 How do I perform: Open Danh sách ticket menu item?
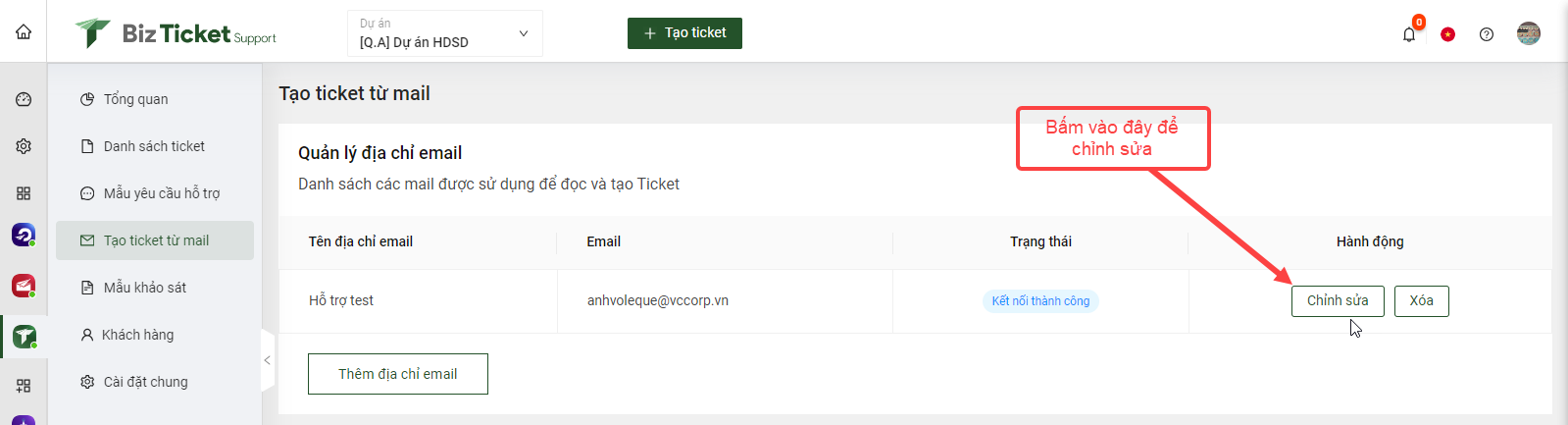(155, 146)
